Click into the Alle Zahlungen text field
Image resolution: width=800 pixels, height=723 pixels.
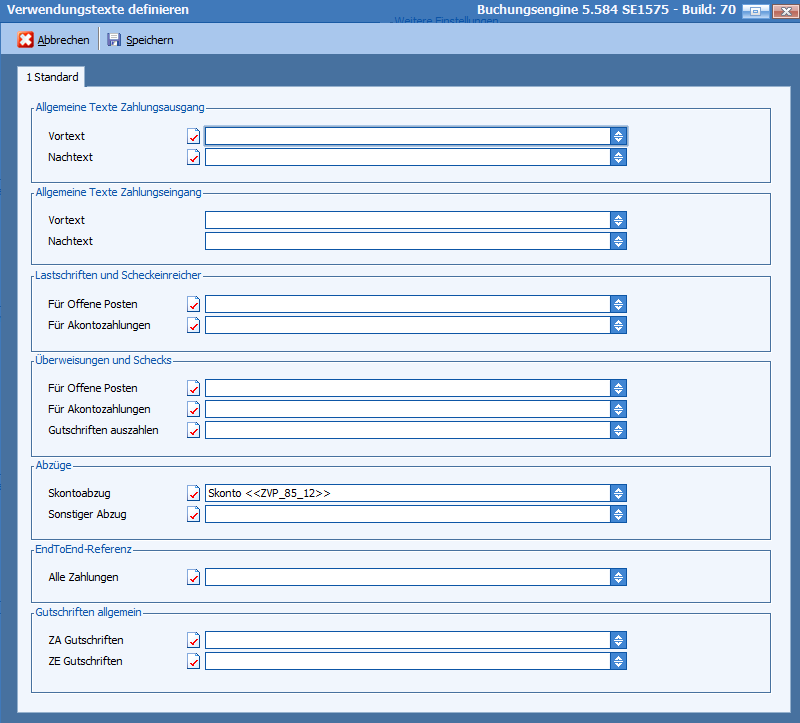[x=407, y=577]
